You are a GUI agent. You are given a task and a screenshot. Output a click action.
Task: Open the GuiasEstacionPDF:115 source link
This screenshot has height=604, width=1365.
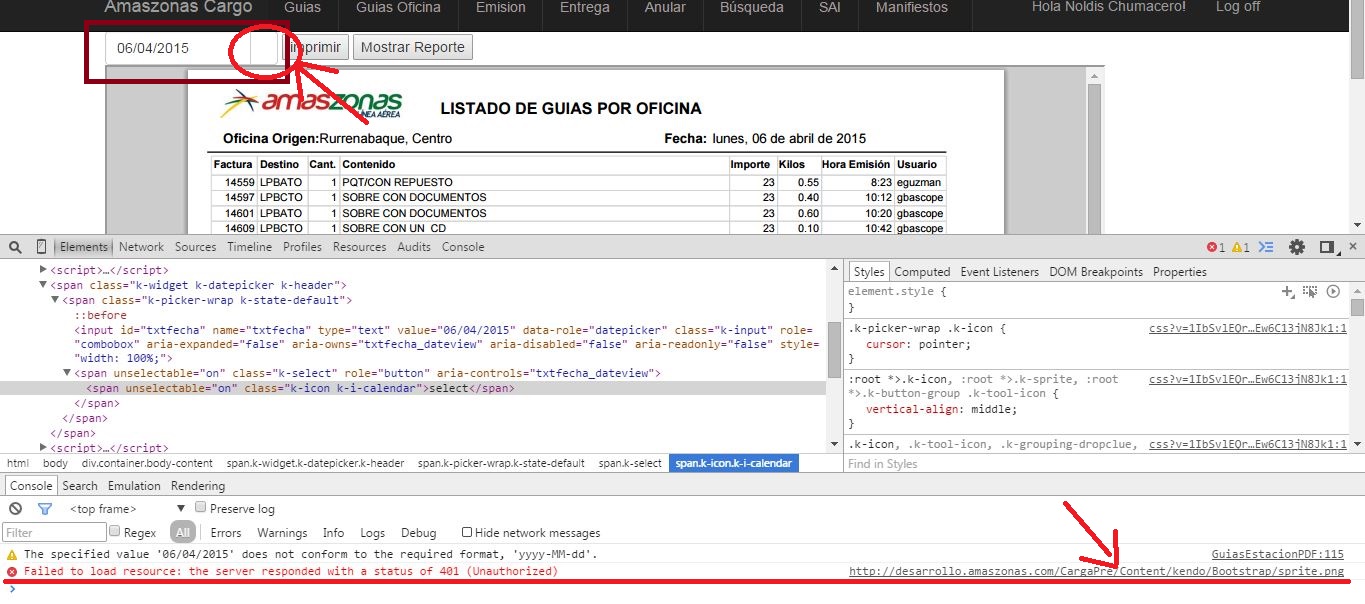pos(1278,554)
